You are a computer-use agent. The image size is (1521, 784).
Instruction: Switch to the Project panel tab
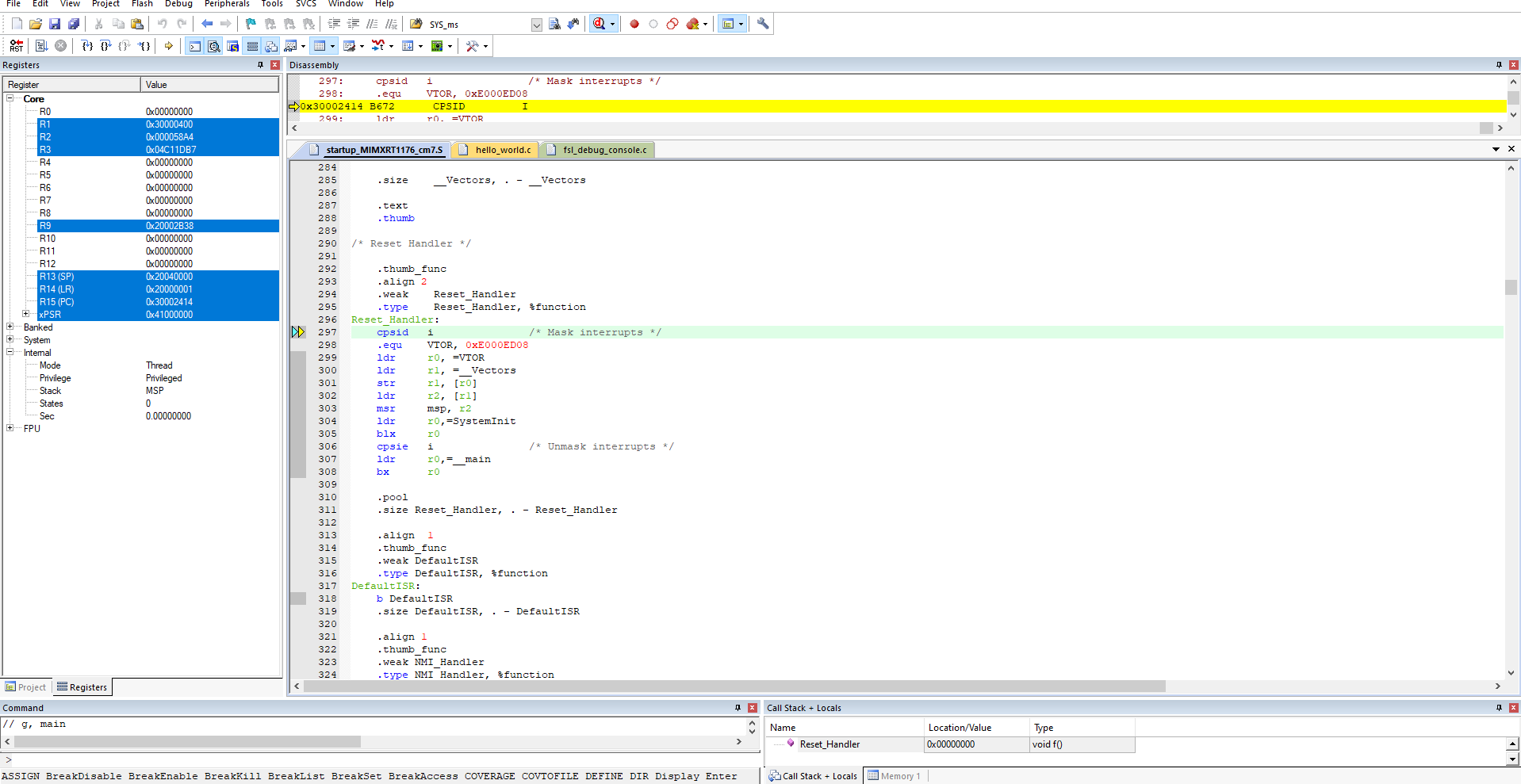pyautogui.click(x=26, y=687)
